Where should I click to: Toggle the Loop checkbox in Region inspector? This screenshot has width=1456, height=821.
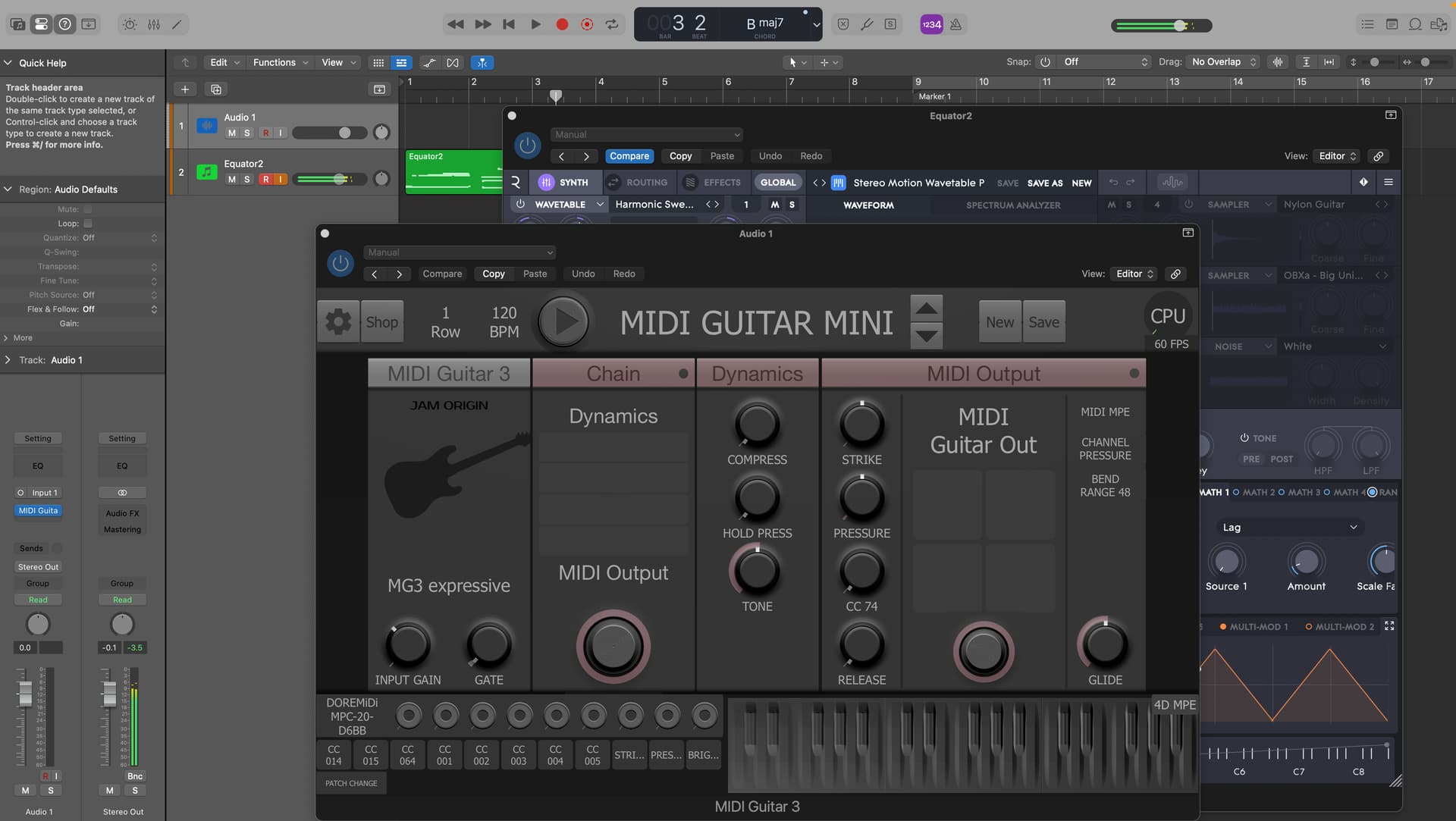(88, 224)
